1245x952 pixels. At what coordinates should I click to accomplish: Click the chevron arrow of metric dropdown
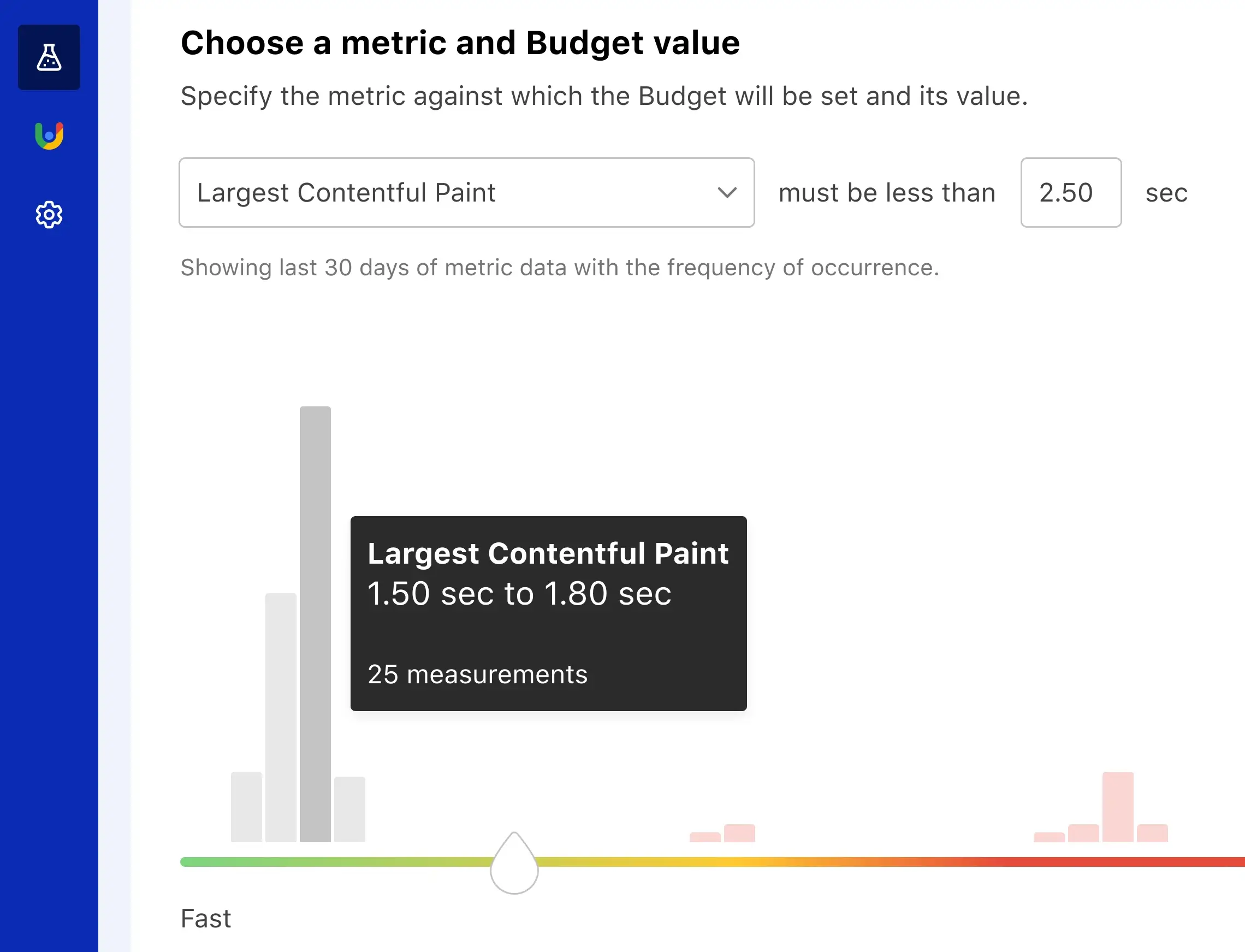(727, 193)
